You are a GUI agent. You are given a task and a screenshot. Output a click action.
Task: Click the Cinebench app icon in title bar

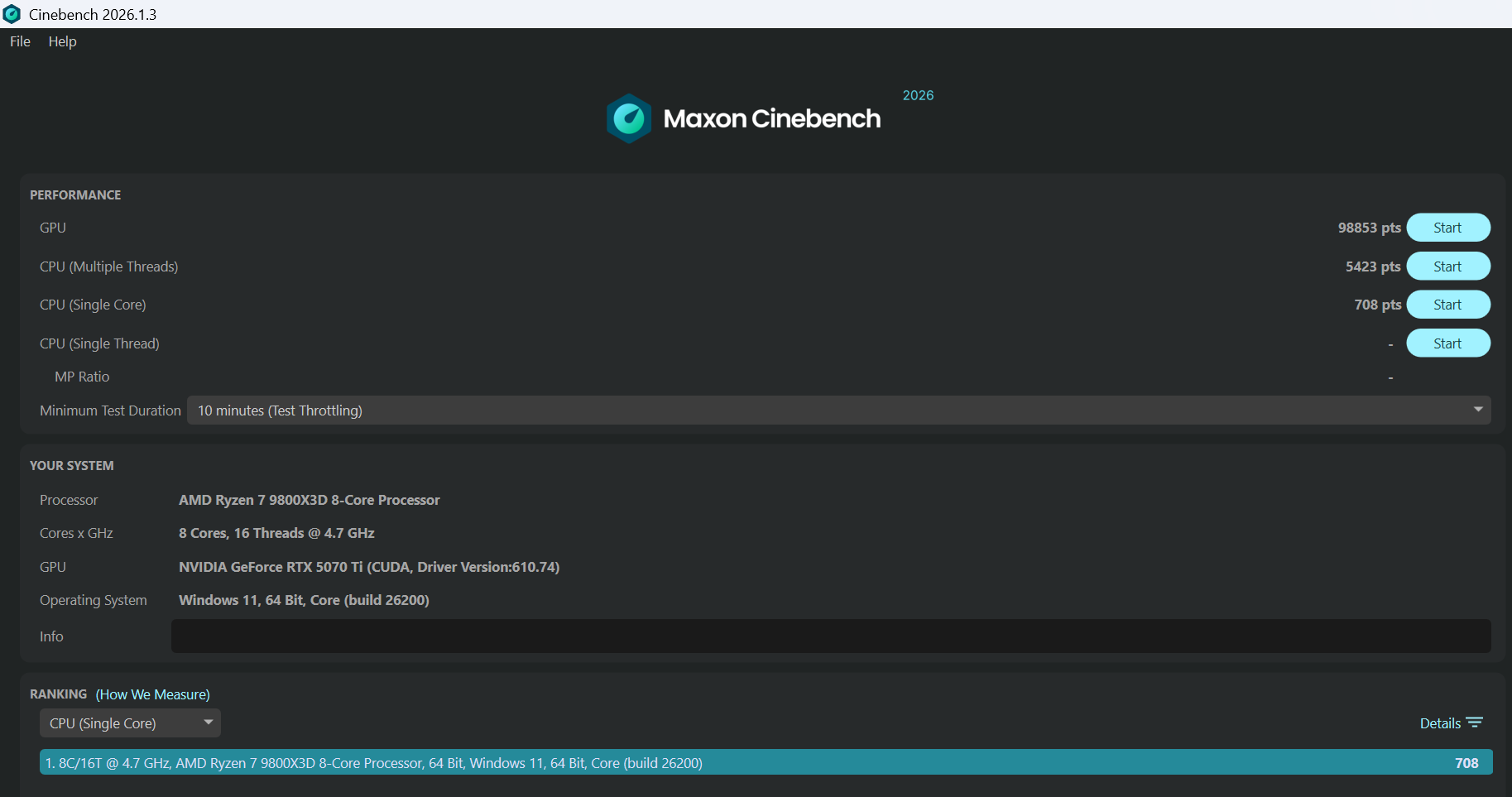[x=12, y=14]
